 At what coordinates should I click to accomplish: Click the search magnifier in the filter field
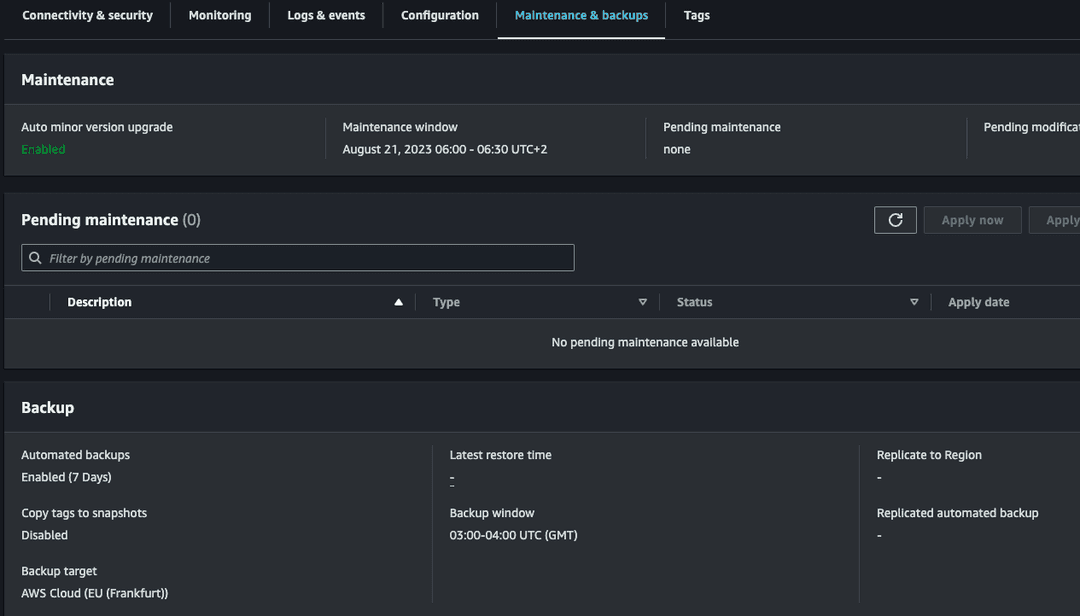pos(35,257)
